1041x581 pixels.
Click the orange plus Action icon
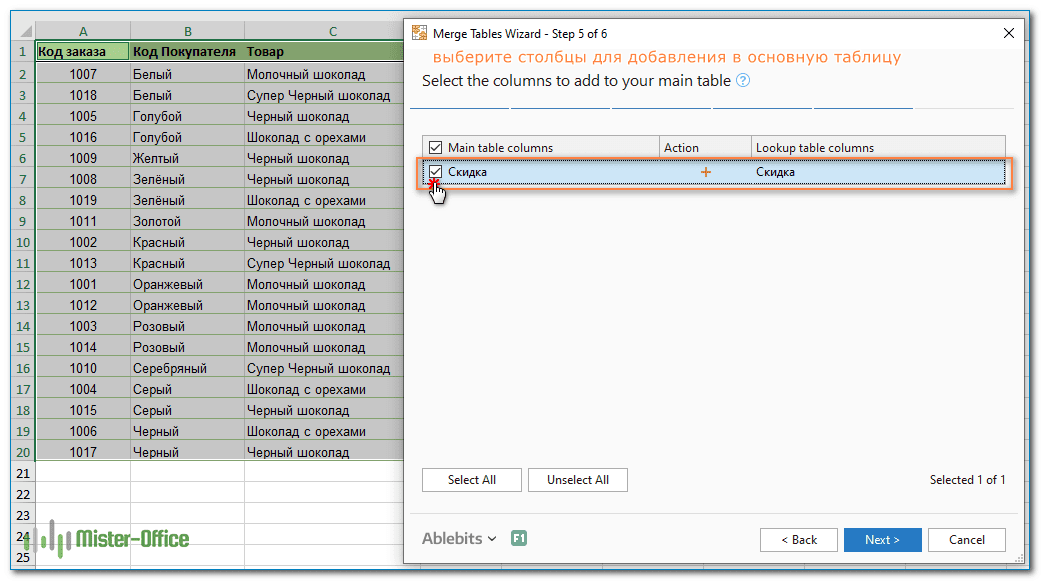point(706,172)
